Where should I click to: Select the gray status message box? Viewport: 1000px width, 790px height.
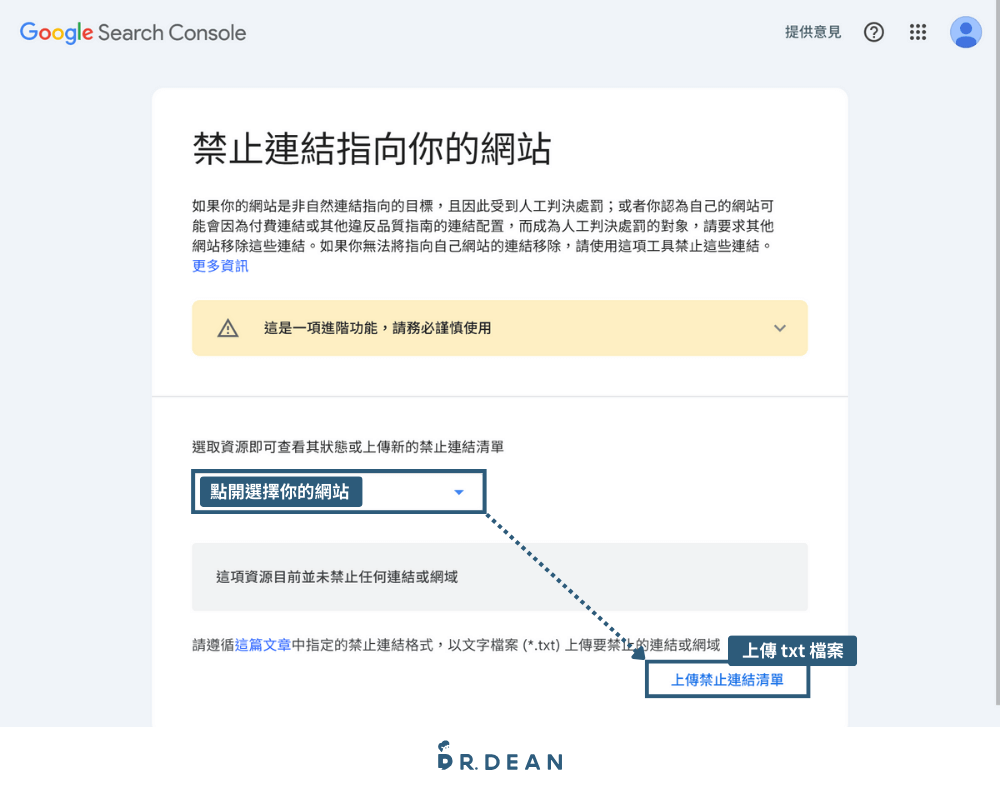point(499,577)
